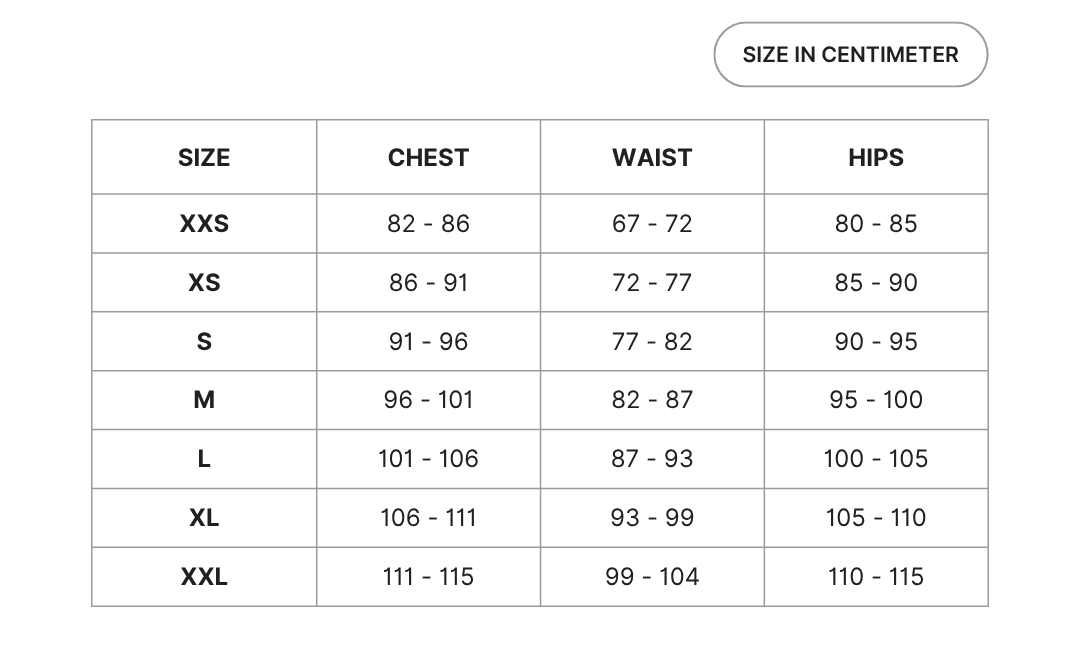
Task: Click chest value 82 - 86
Action: tap(428, 224)
